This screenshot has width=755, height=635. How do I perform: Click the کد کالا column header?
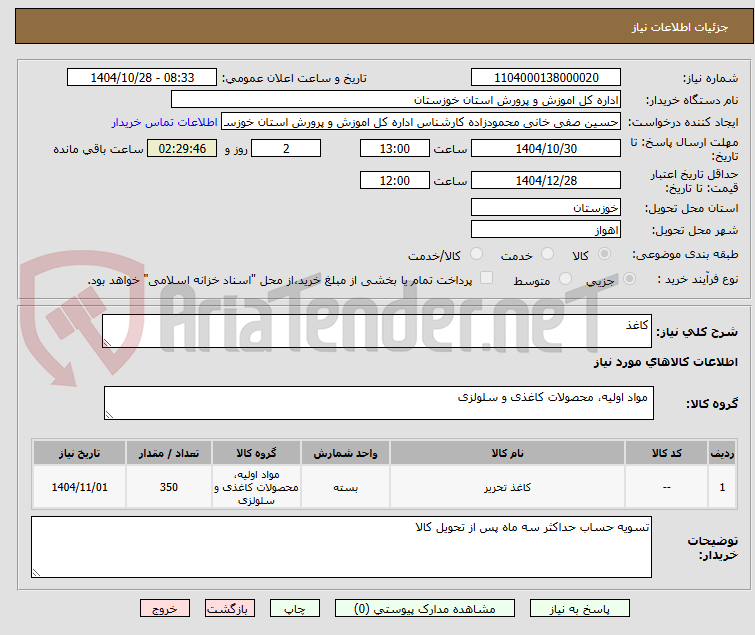(x=666, y=453)
